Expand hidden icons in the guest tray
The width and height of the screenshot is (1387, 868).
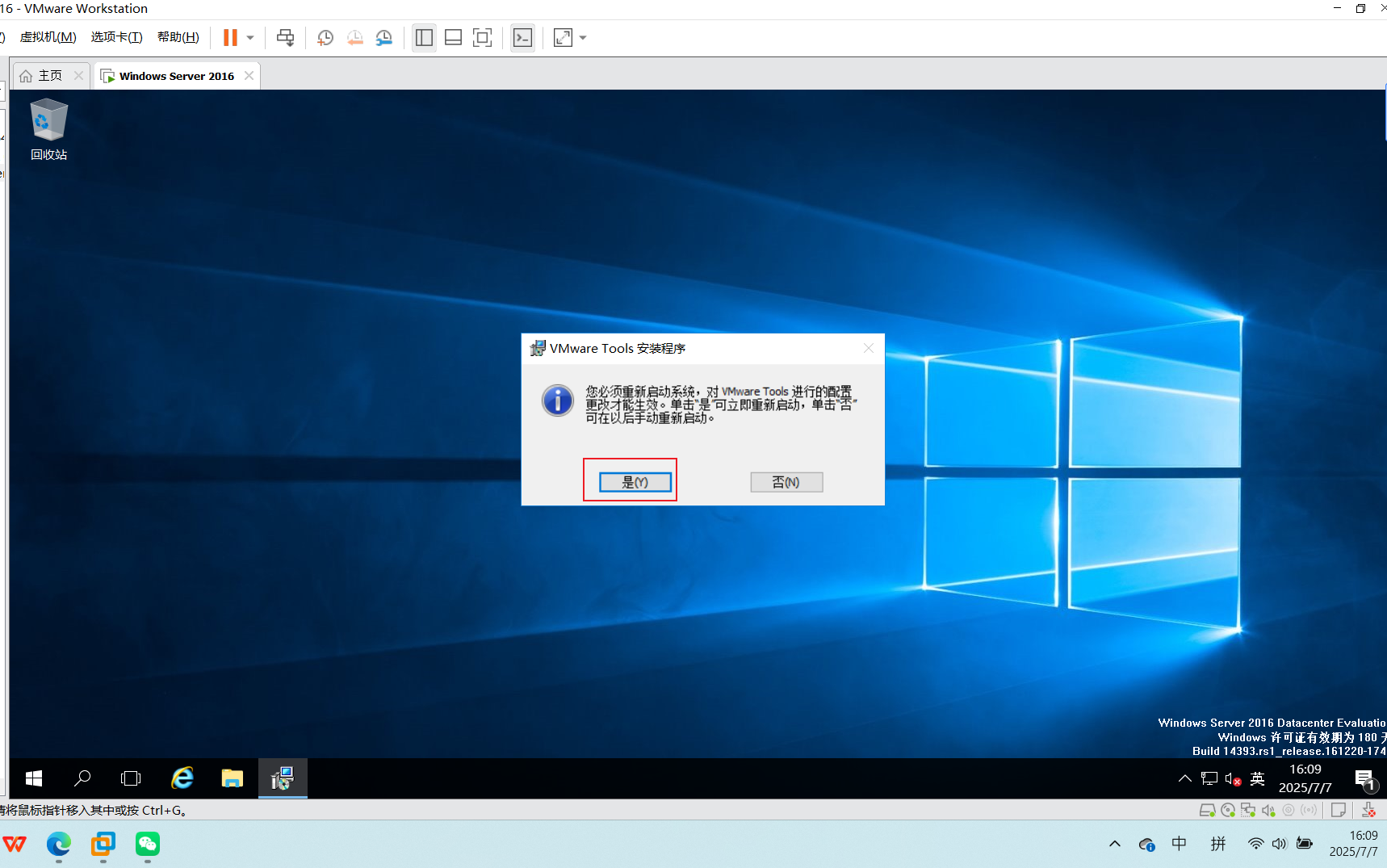click(1184, 778)
